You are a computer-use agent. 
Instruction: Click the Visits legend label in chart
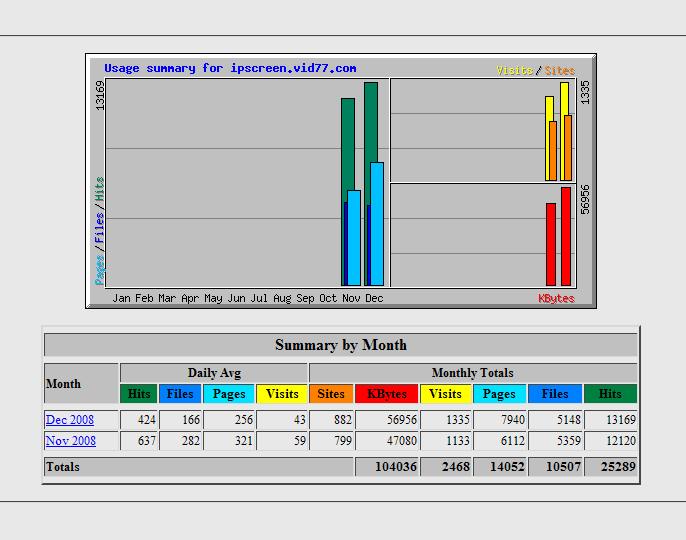click(x=515, y=70)
